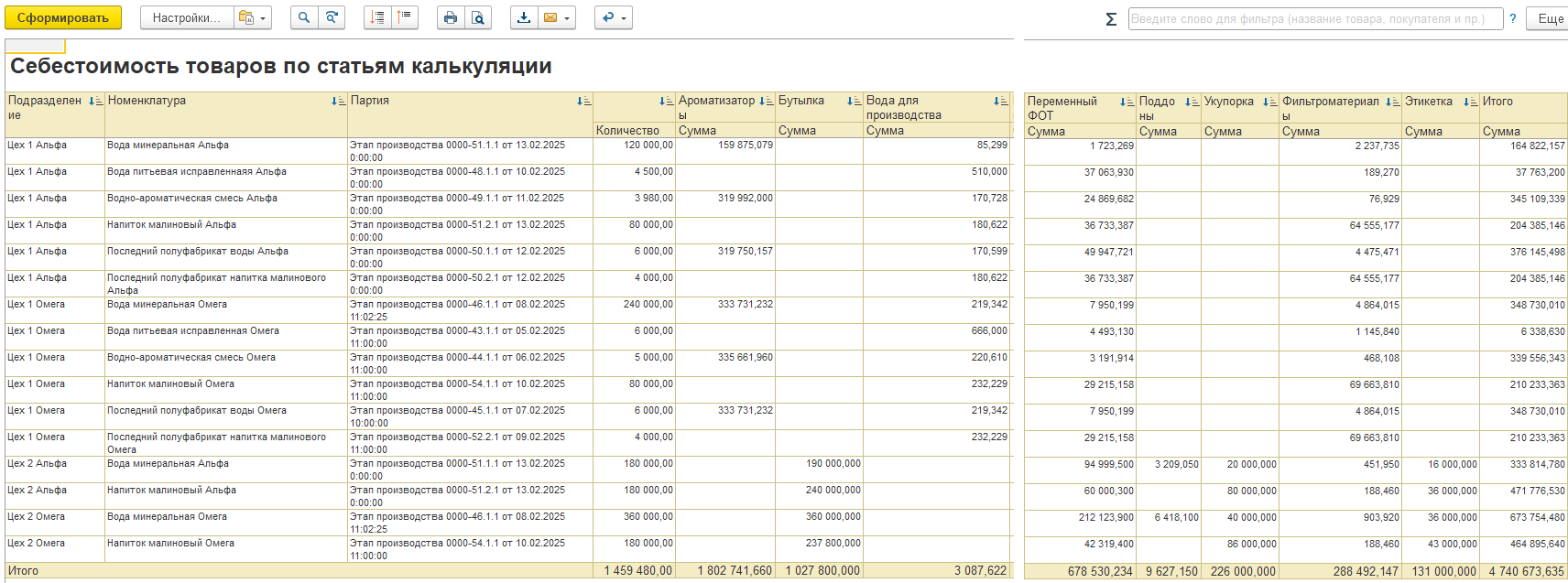This screenshot has height=583, width=1568.
Task: Click the sigma sum icon
Action: (x=1111, y=19)
